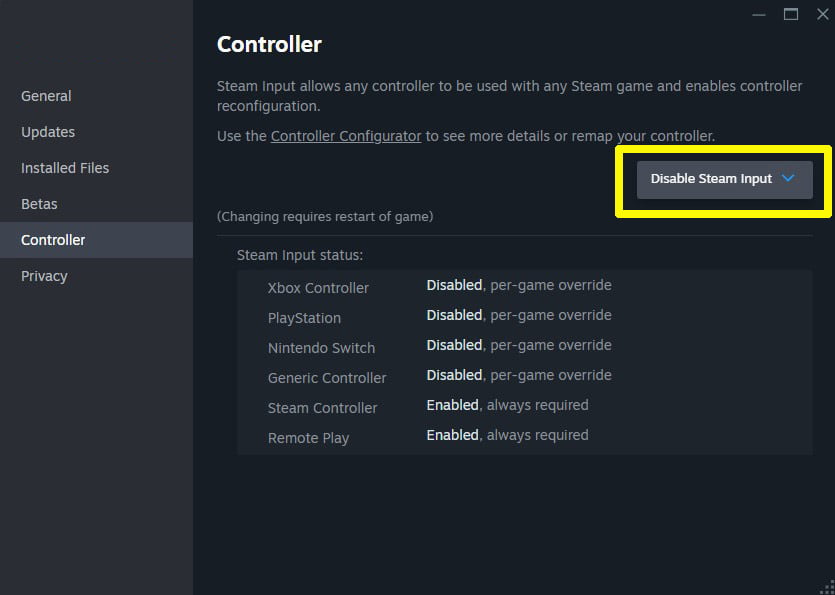This screenshot has height=595, width=835.
Task: Go to the Betas page
Action: click(39, 204)
